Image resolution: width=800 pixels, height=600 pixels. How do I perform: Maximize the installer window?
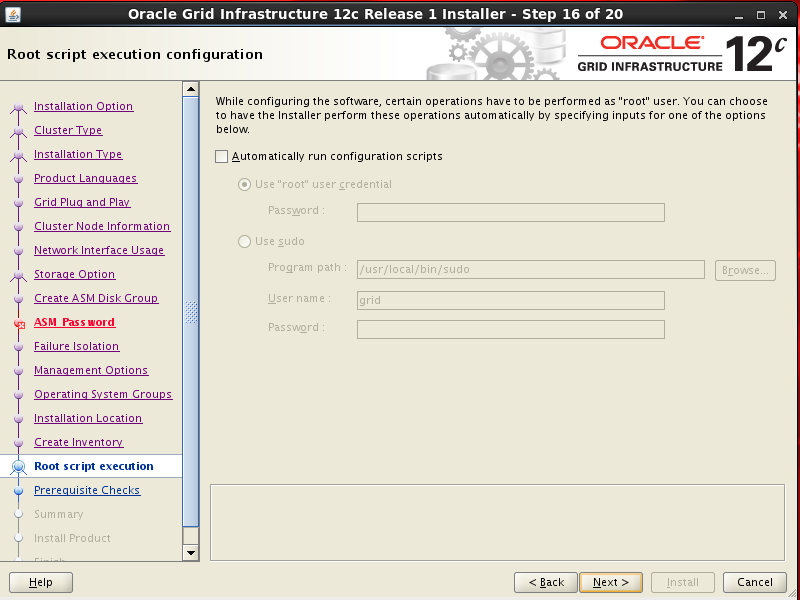[x=761, y=15]
